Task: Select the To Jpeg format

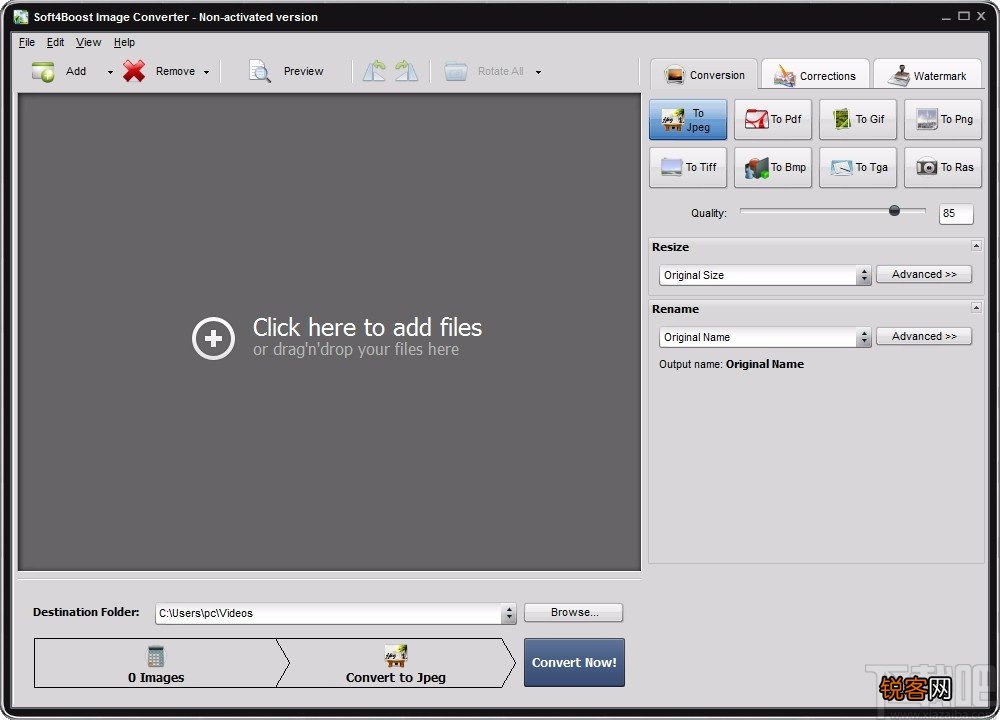Action: coord(688,119)
